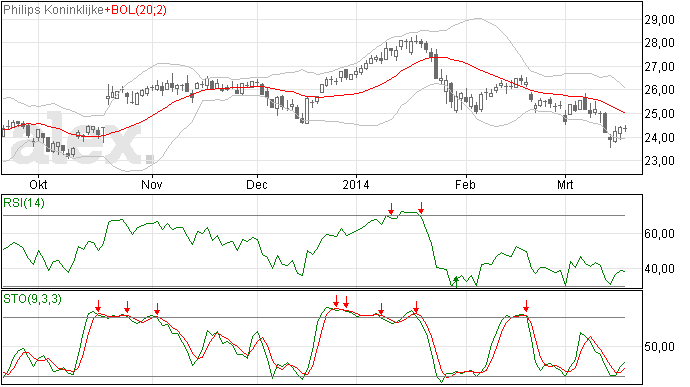Click the 60,00 RSI axis value
690x387 pixels.
pyautogui.click(x=660, y=234)
